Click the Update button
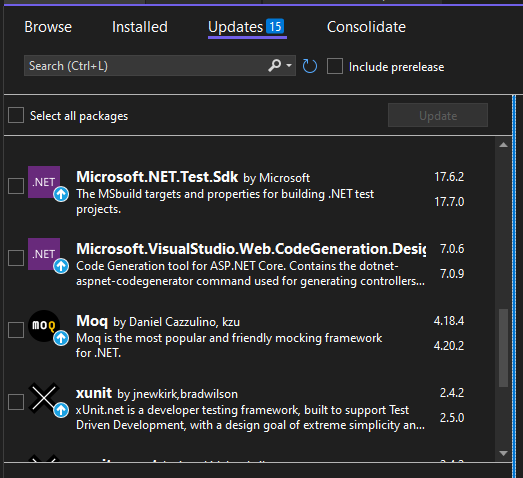The width and height of the screenshot is (523, 478). pyautogui.click(x=438, y=115)
